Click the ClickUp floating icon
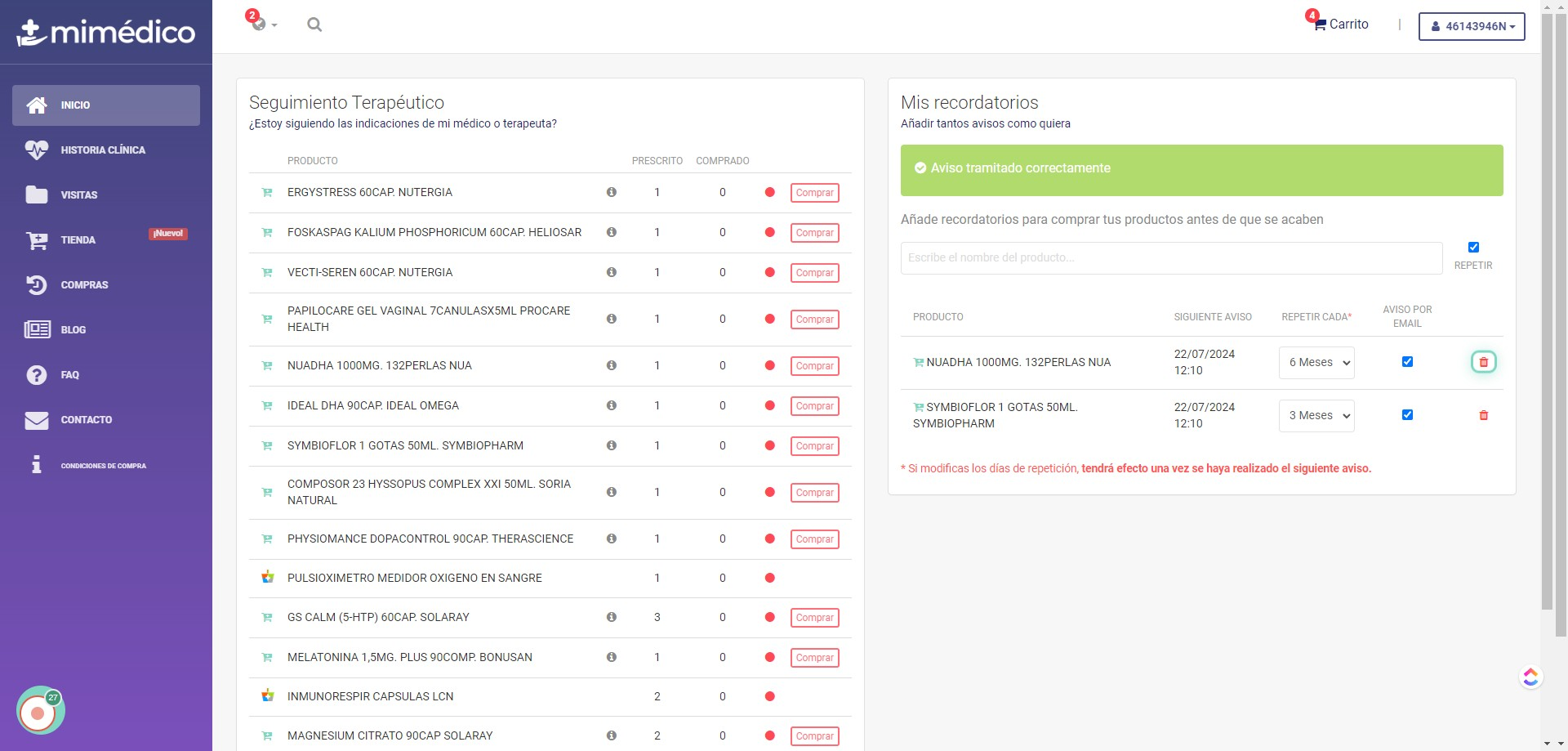Image resolution: width=1568 pixels, height=751 pixels. tap(1530, 677)
